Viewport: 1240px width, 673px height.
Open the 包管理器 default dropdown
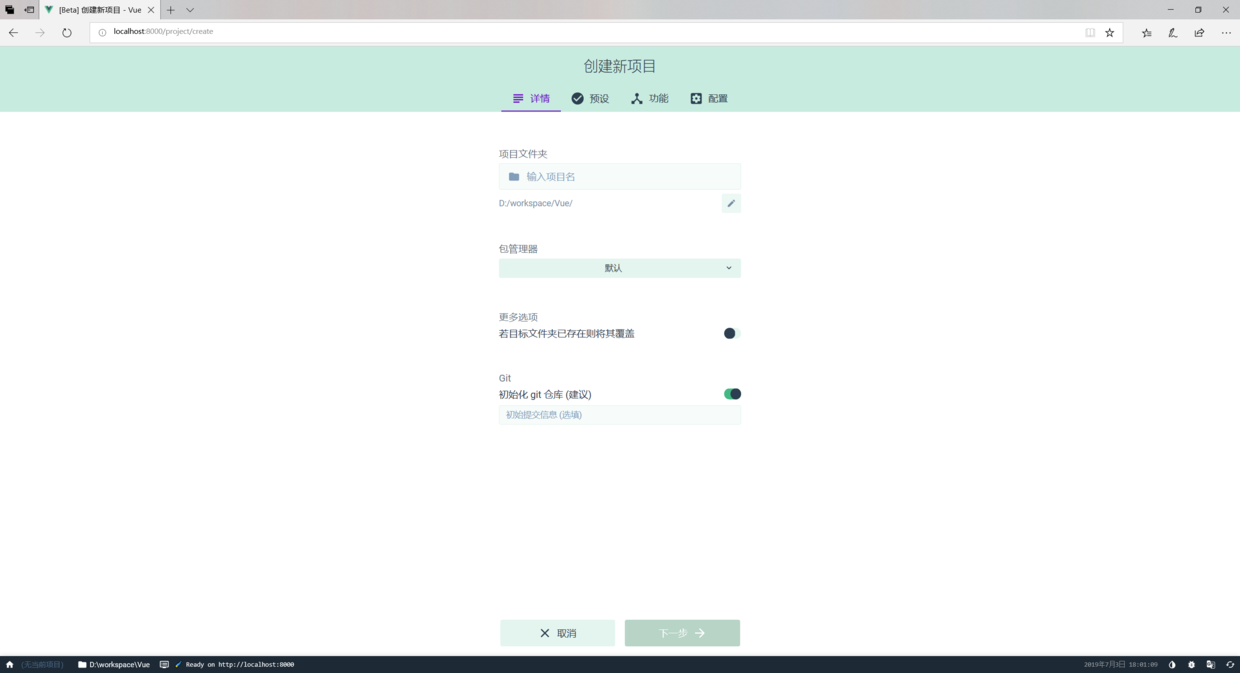coord(619,268)
